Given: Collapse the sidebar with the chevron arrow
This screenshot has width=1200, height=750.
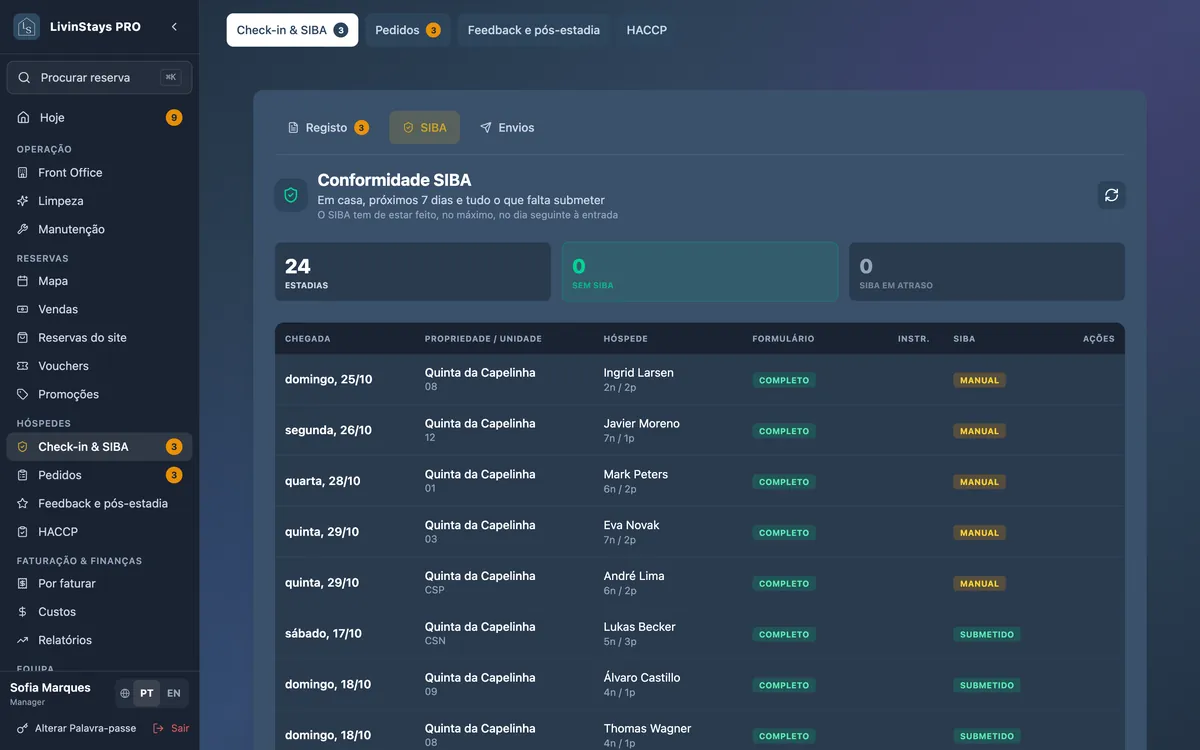Looking at the screenshot, I should 174,27.
